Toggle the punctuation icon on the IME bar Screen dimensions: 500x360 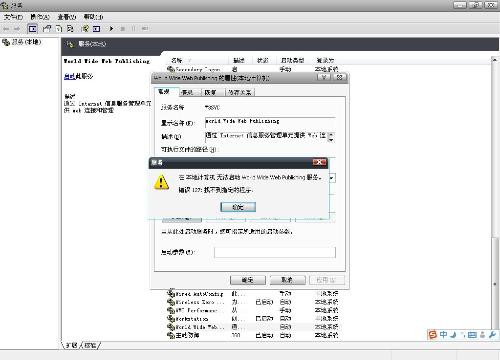(462, 335)
